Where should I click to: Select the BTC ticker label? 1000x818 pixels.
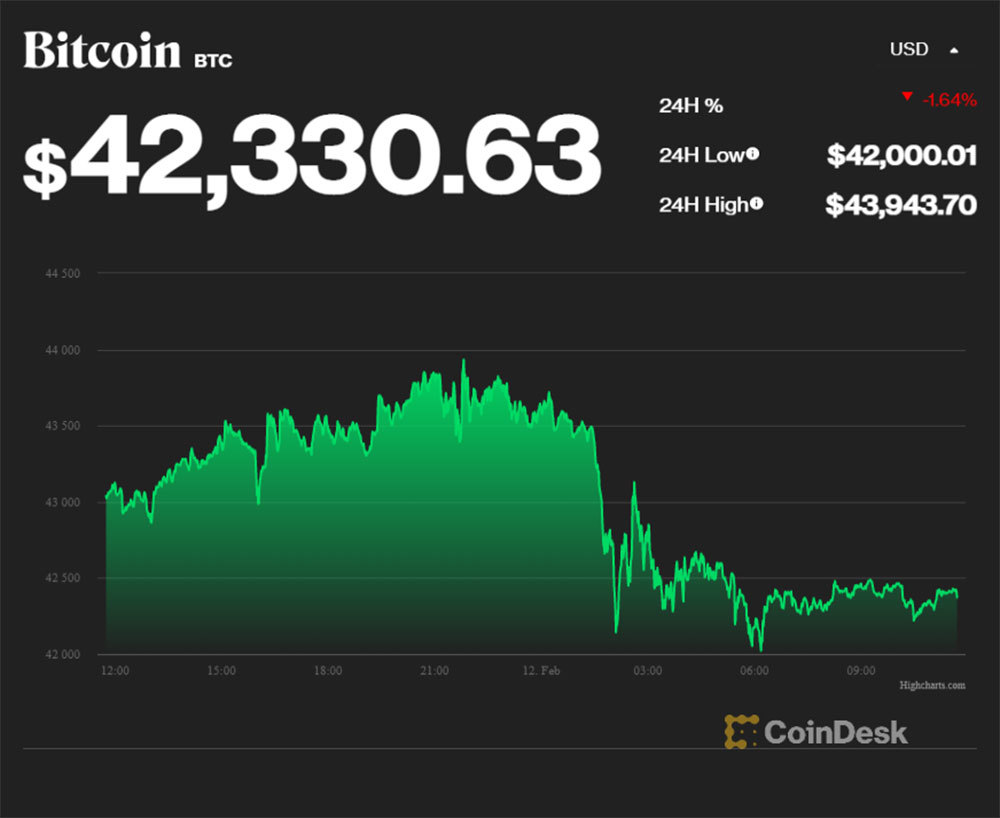pyautogui.click(x=213, y=61)
